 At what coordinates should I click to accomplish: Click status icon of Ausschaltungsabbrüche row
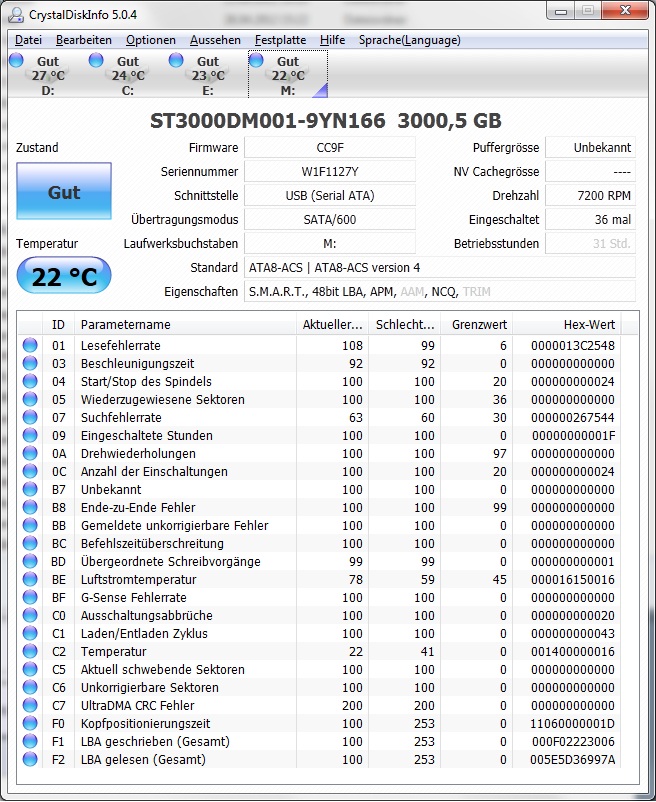tap(30, 615)
